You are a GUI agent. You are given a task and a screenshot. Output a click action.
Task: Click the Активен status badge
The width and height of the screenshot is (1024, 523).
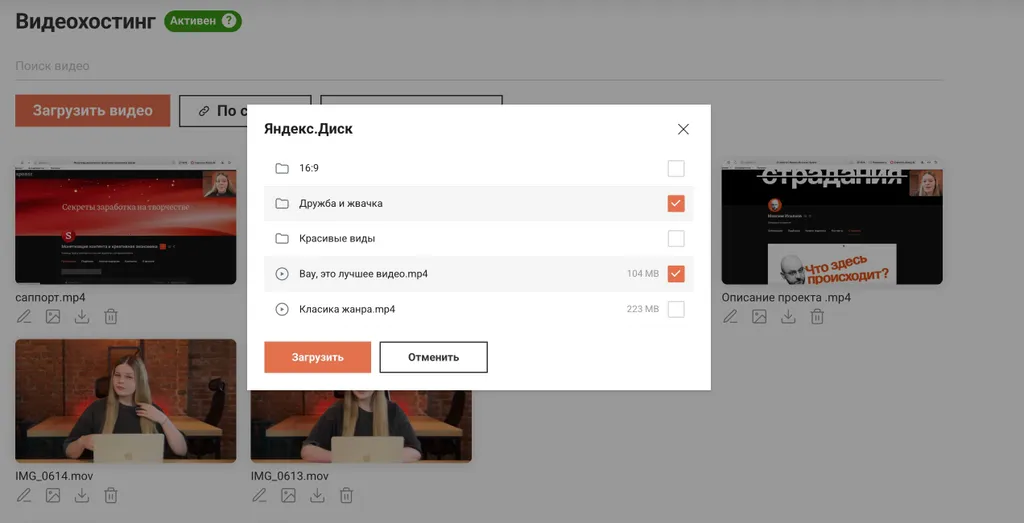click(202, 21)
